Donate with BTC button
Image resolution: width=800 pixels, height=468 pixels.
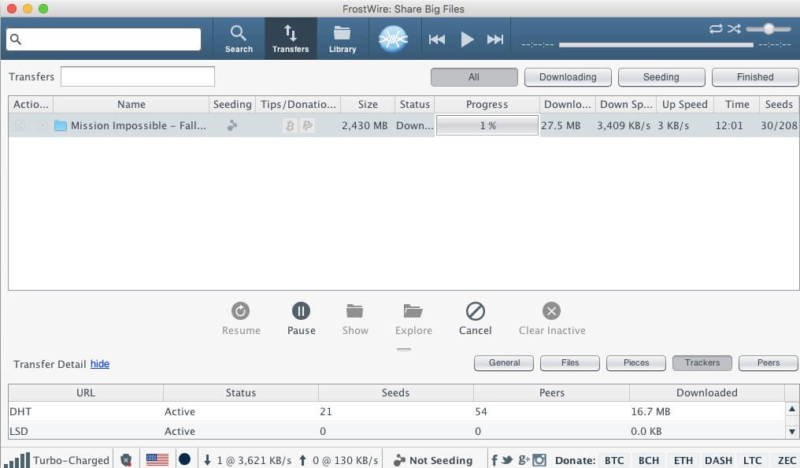point(614,460)
